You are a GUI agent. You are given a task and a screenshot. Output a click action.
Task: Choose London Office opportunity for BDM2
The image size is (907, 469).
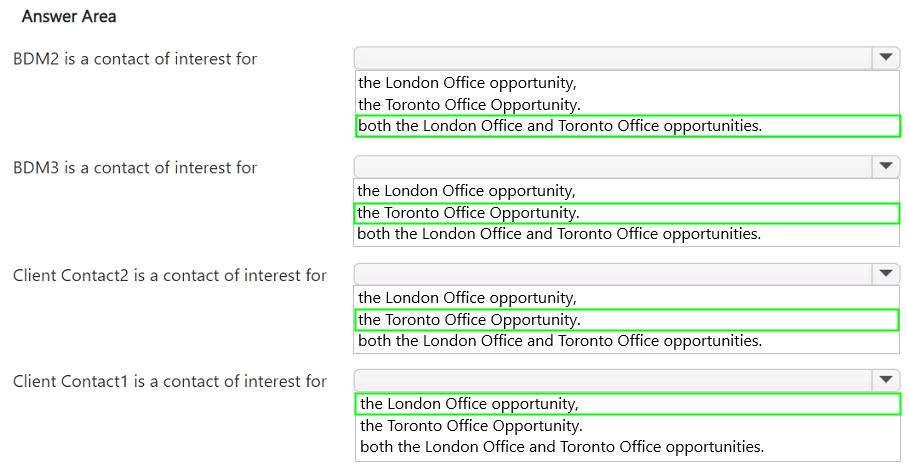467,83
